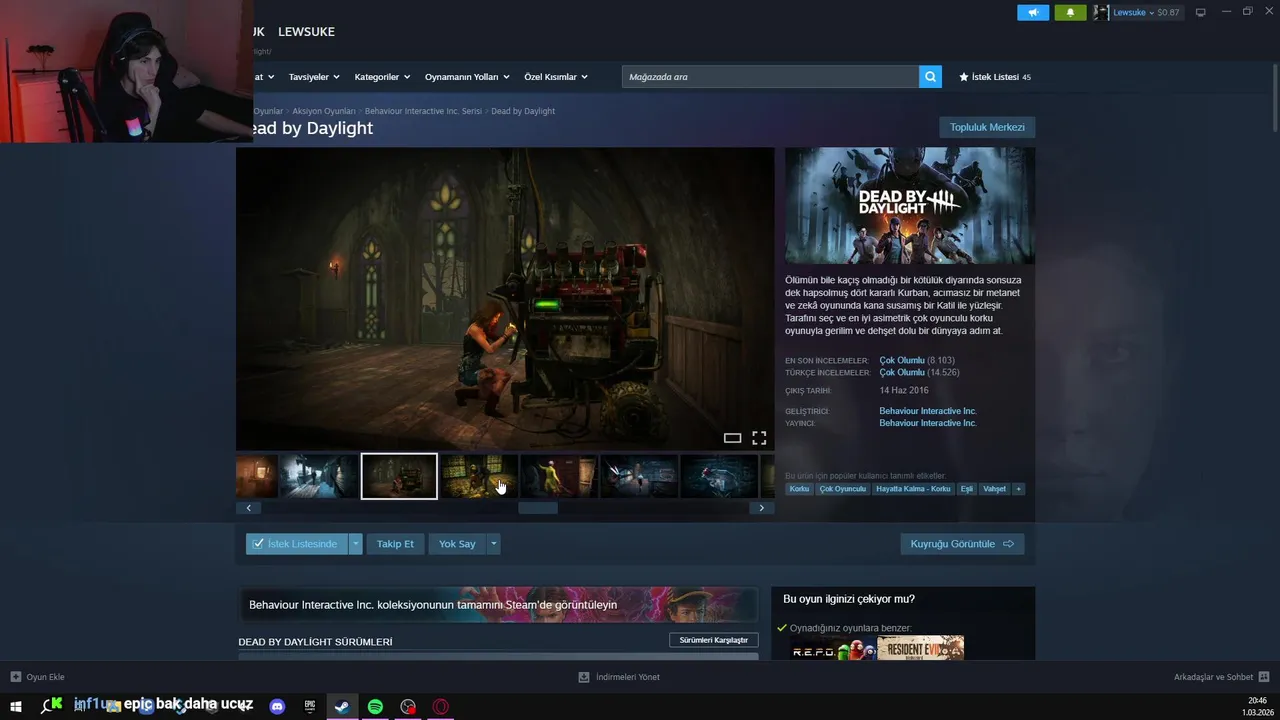Click Behaviour Interactive koleksiyon banner
The height and width of the screenshot is (720, 1280).
click(x=498, y=604)
